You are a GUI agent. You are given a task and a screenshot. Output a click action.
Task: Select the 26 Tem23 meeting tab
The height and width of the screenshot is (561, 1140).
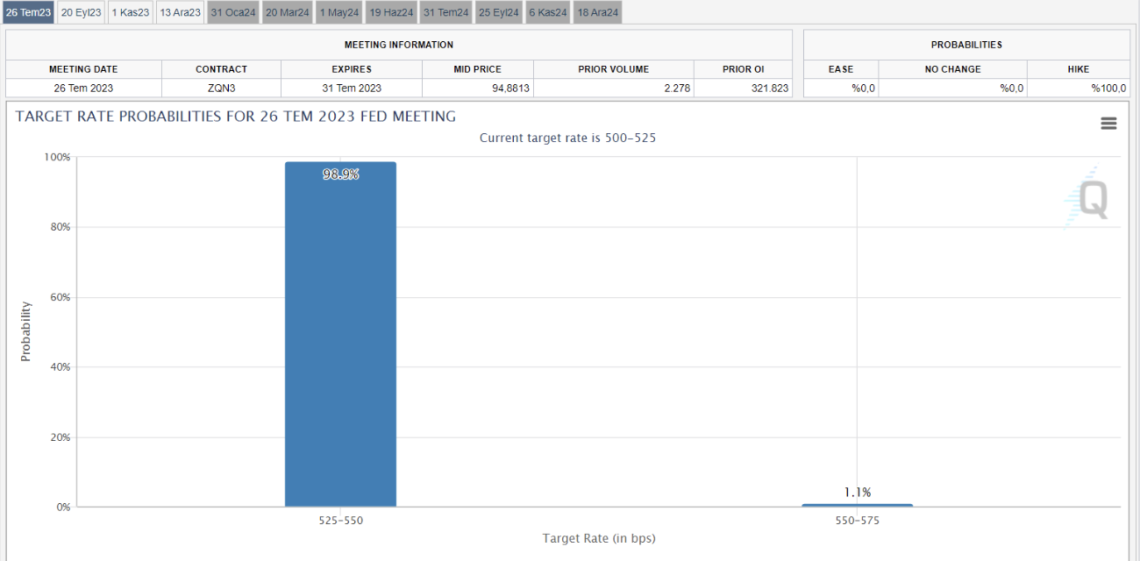(28, 12)
